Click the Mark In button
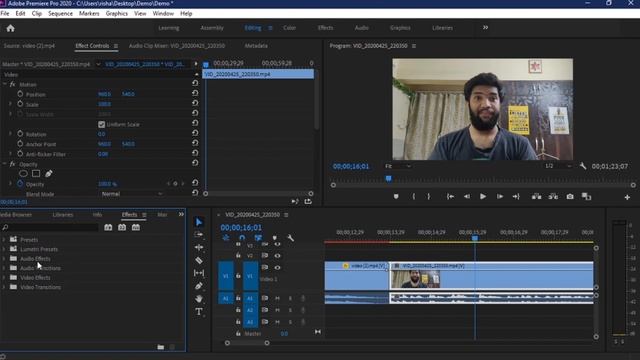Viewport: 640px width, 360px height. (x=413, y=196)
